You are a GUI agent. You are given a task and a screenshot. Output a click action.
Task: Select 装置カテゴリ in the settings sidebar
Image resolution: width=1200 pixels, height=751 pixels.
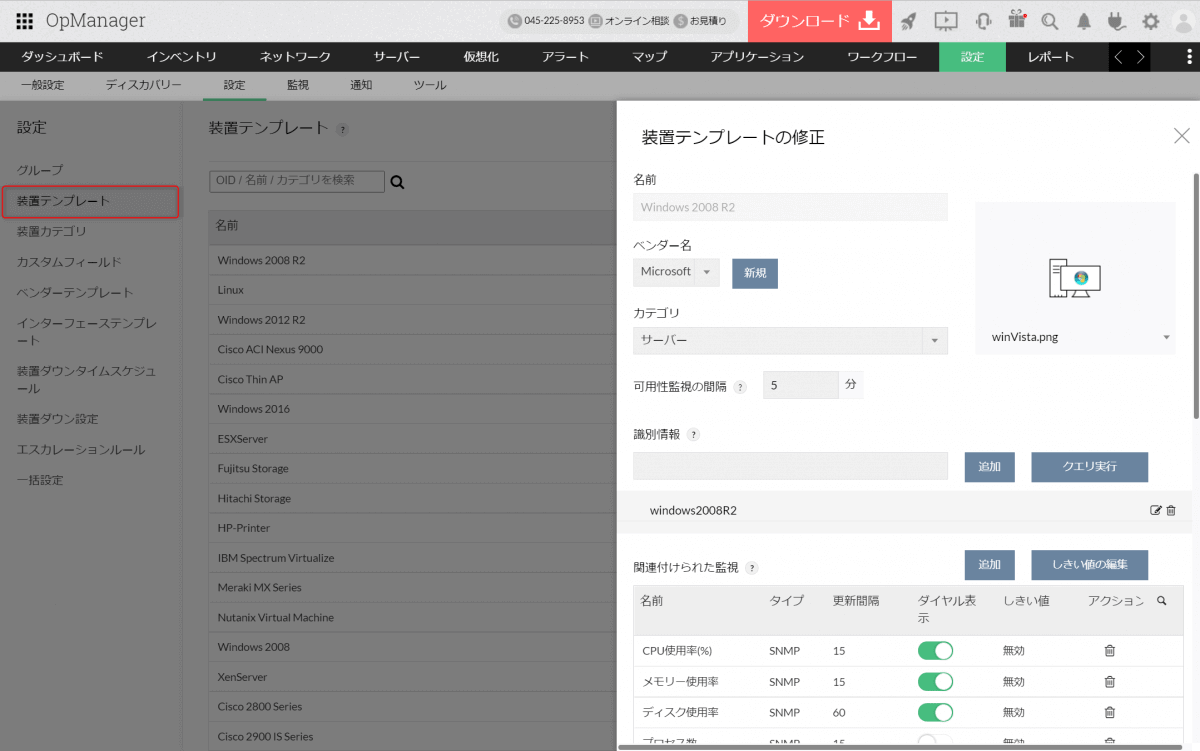pos(52,231)
